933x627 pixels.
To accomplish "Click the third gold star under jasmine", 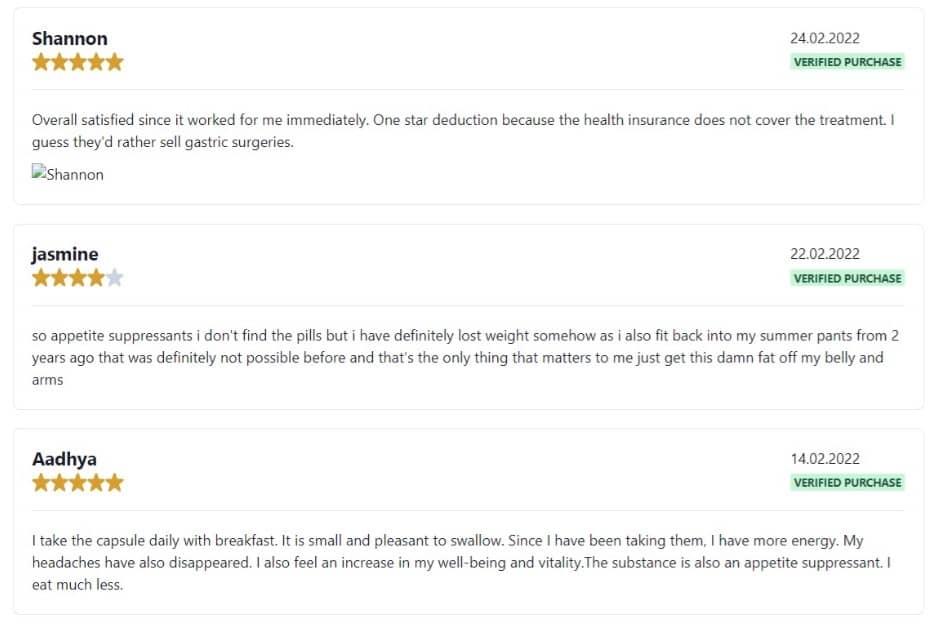I will 78,278.
